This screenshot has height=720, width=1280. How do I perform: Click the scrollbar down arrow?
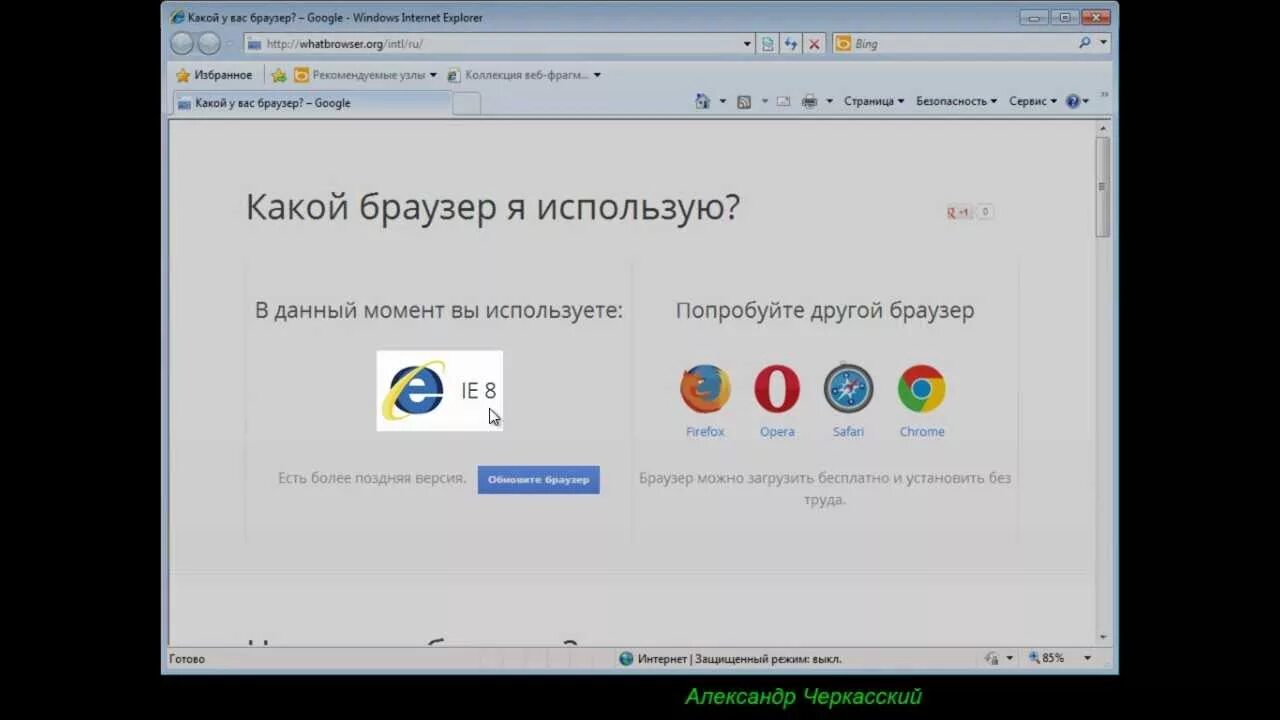coord(1103,637)
